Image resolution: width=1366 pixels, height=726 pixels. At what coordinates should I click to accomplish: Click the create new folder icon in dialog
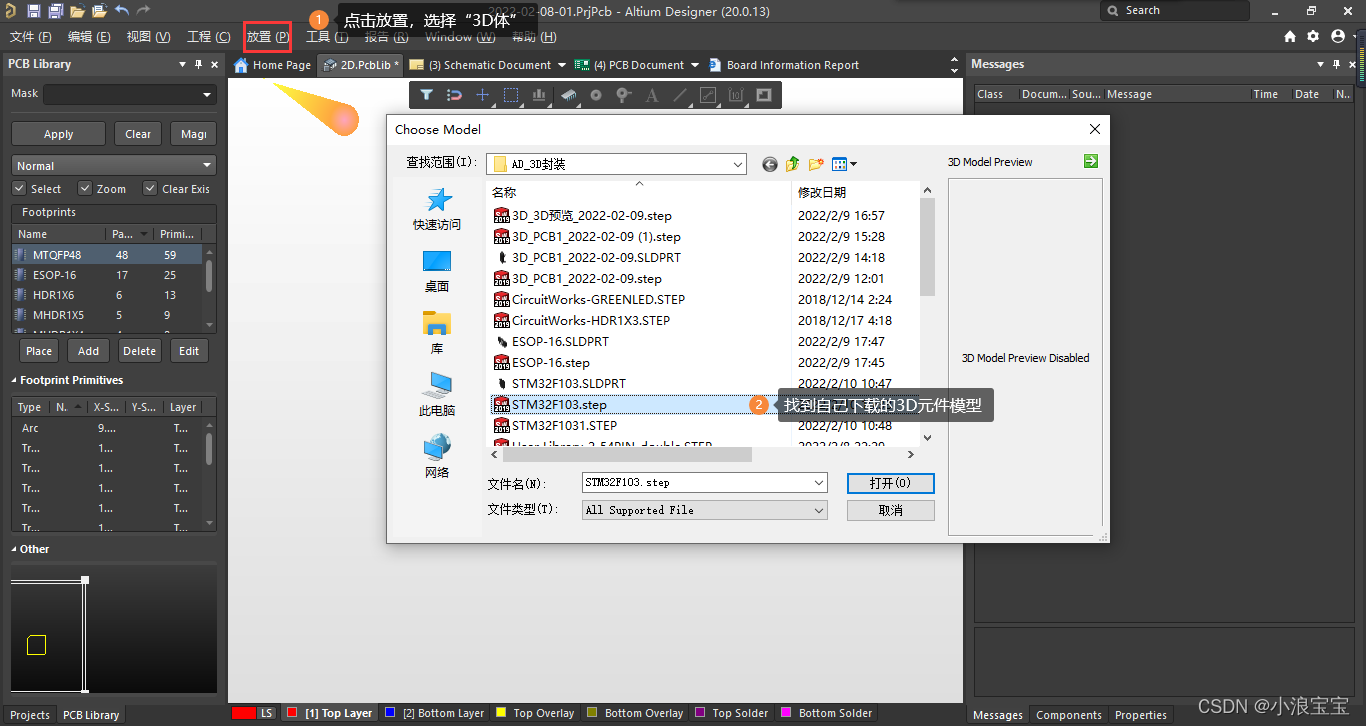pyautogui.click(x=816, y=164)
